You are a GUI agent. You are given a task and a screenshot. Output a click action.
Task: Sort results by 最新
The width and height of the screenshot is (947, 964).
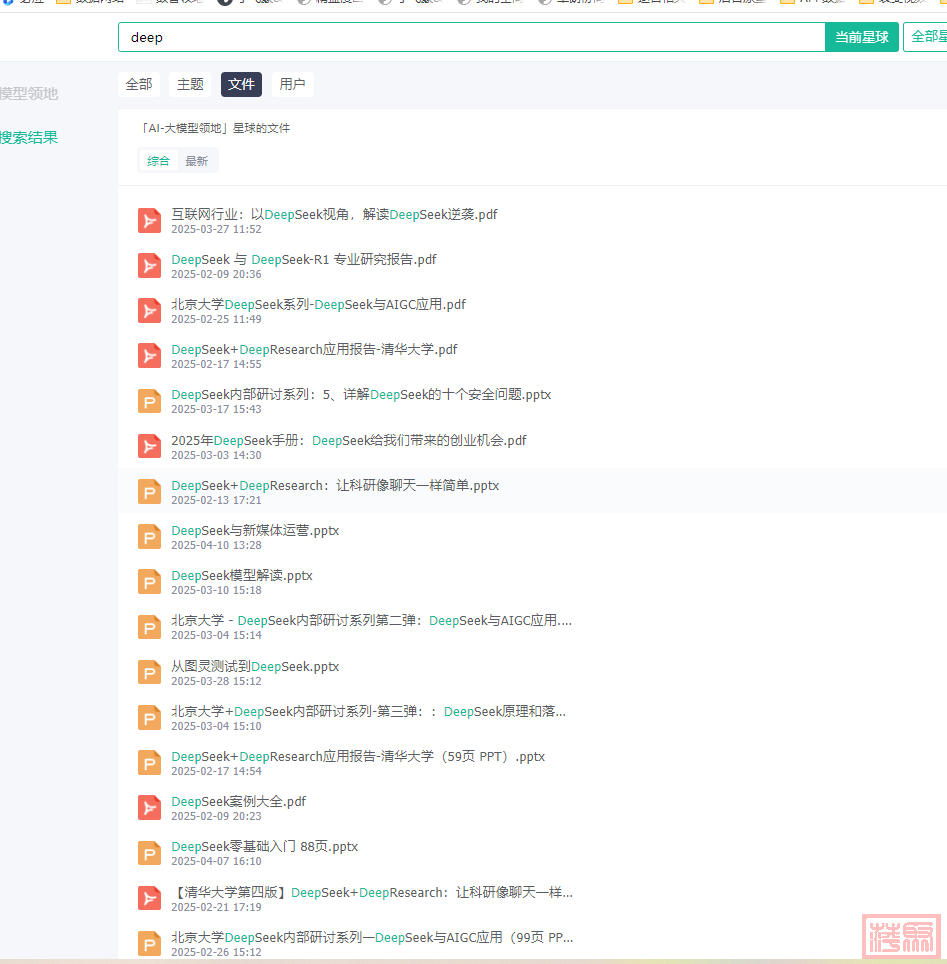(x=197, y=161)
